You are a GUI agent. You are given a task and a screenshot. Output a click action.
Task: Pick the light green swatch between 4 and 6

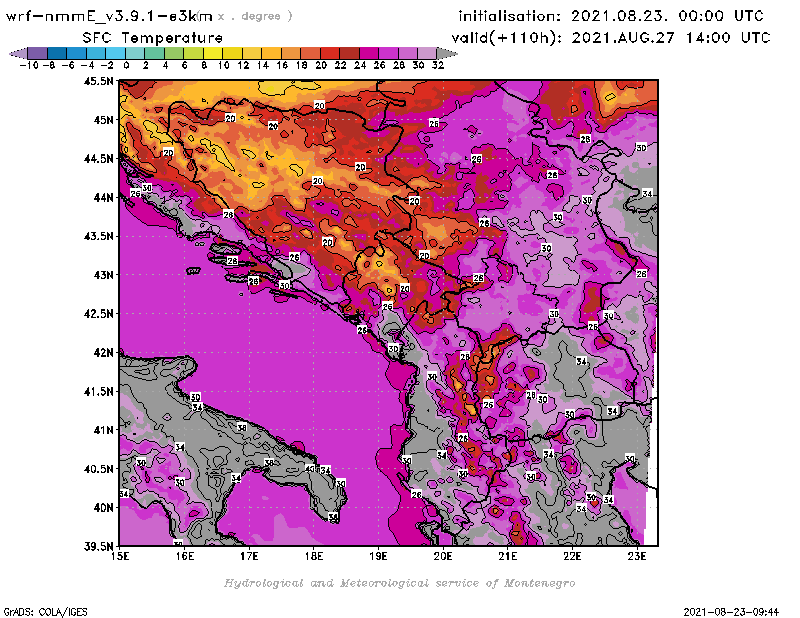coord(173,53)
